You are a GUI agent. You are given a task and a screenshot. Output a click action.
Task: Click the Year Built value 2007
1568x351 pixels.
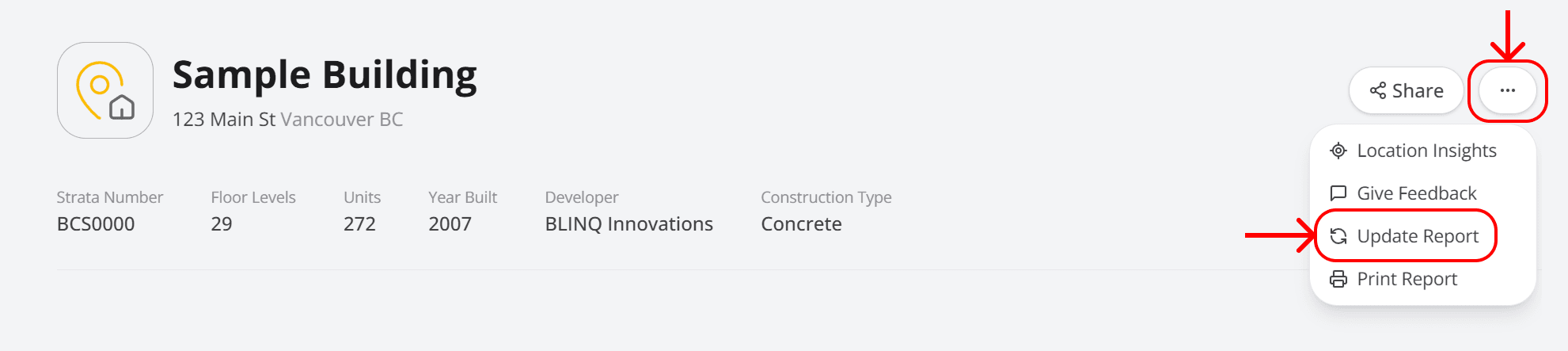point(450,224)
